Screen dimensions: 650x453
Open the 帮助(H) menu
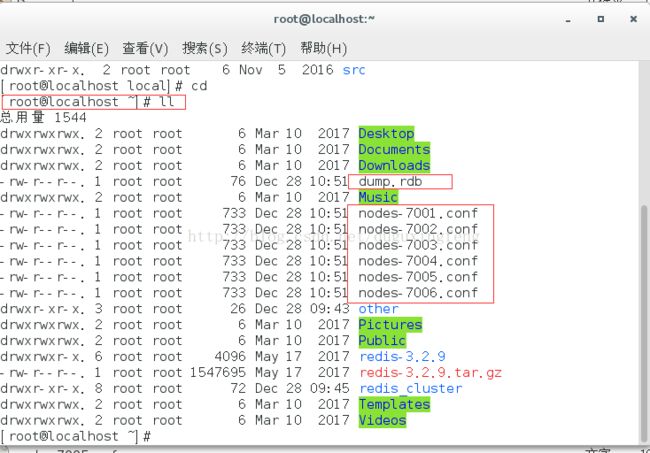click(323, 48)
